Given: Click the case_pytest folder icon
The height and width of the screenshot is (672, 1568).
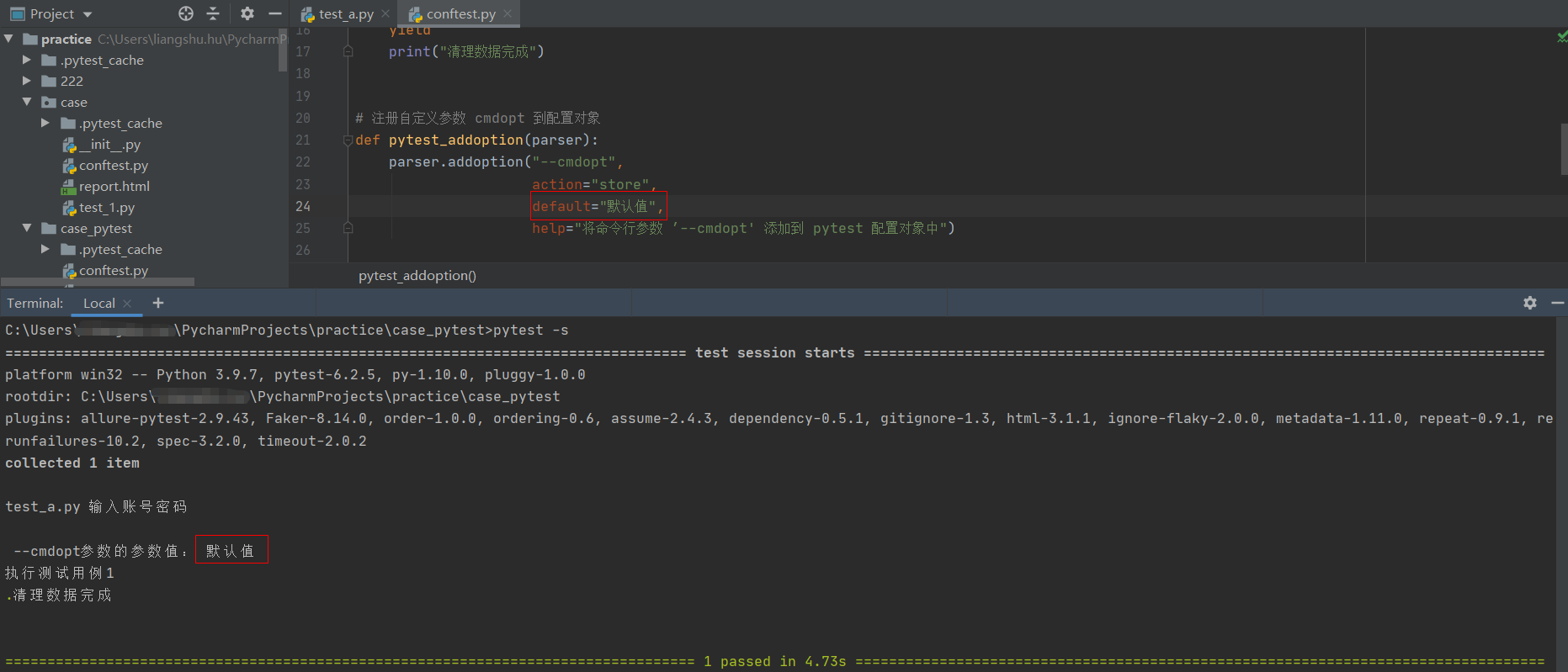Looking at the screenshot, I should (x=50, y=228).
